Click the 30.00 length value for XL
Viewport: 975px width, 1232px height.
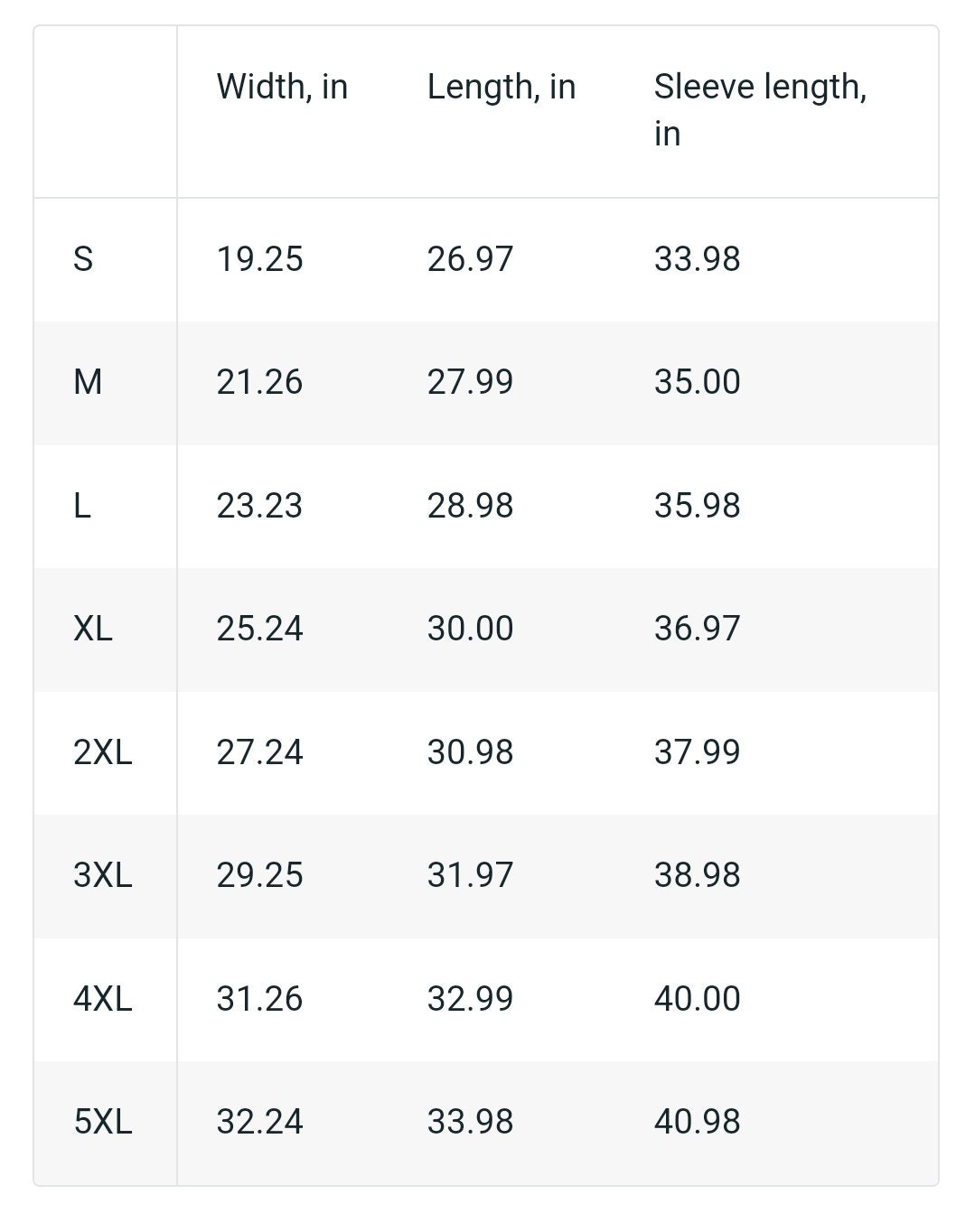point(471,629)
